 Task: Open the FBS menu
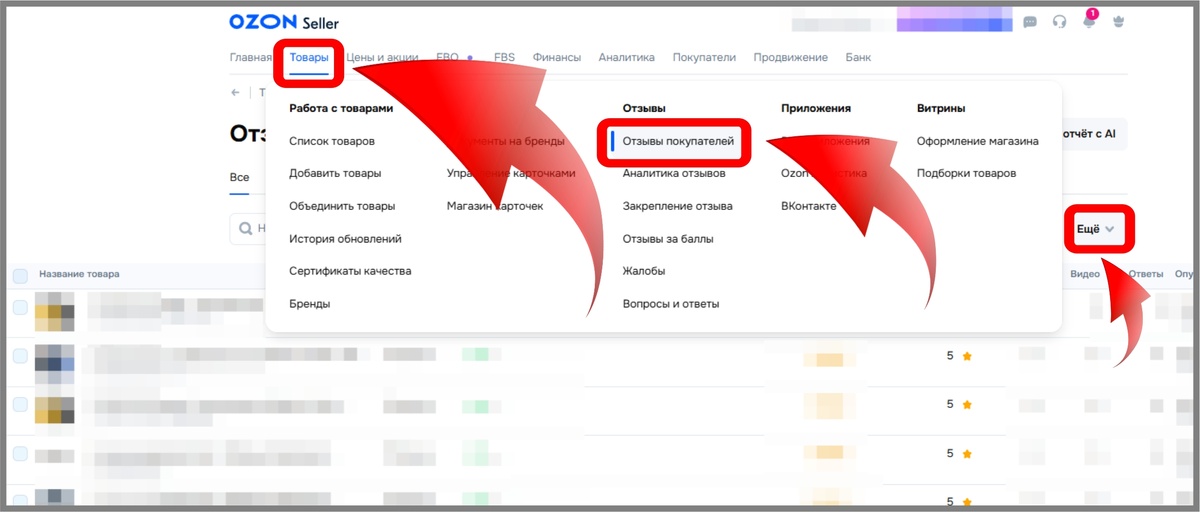point(504,58)
